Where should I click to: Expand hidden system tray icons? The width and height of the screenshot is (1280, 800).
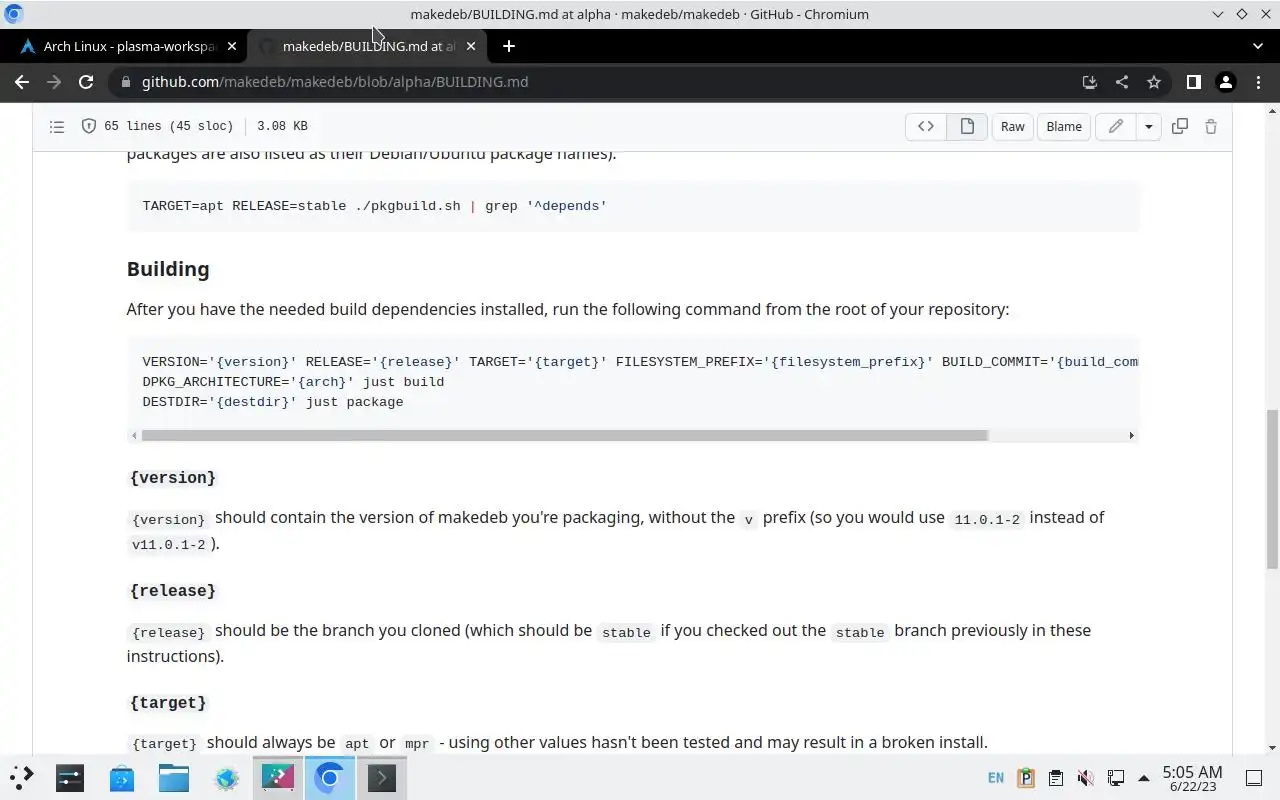1143,778
